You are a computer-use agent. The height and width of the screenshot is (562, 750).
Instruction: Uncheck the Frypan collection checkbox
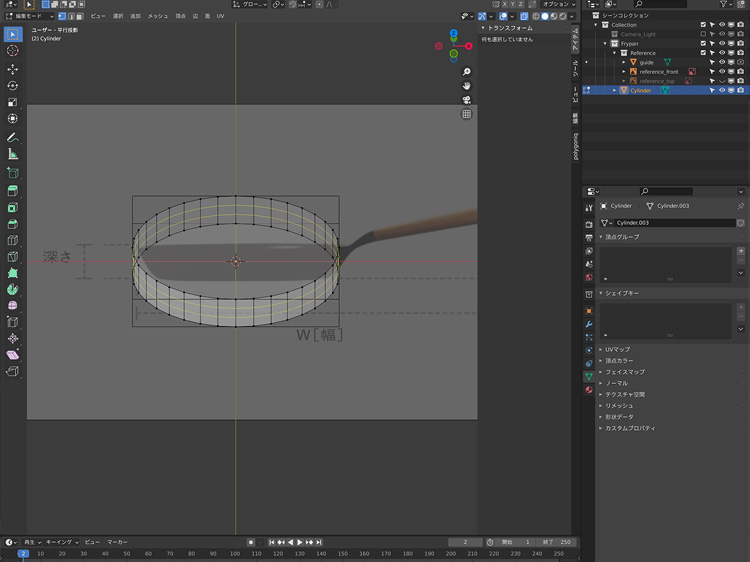click(x=703, y=44)
